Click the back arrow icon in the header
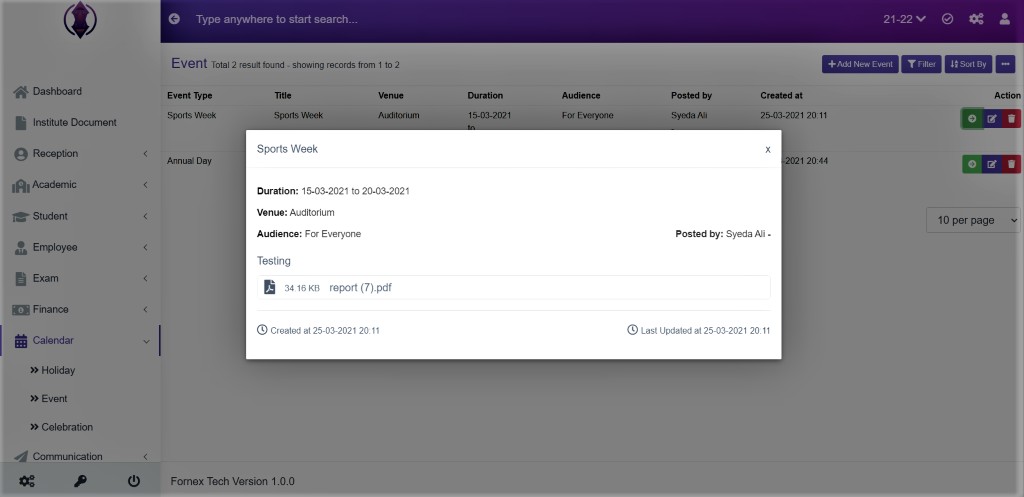This screenshot has width=1024, height=497. click(x=174, y=19)
